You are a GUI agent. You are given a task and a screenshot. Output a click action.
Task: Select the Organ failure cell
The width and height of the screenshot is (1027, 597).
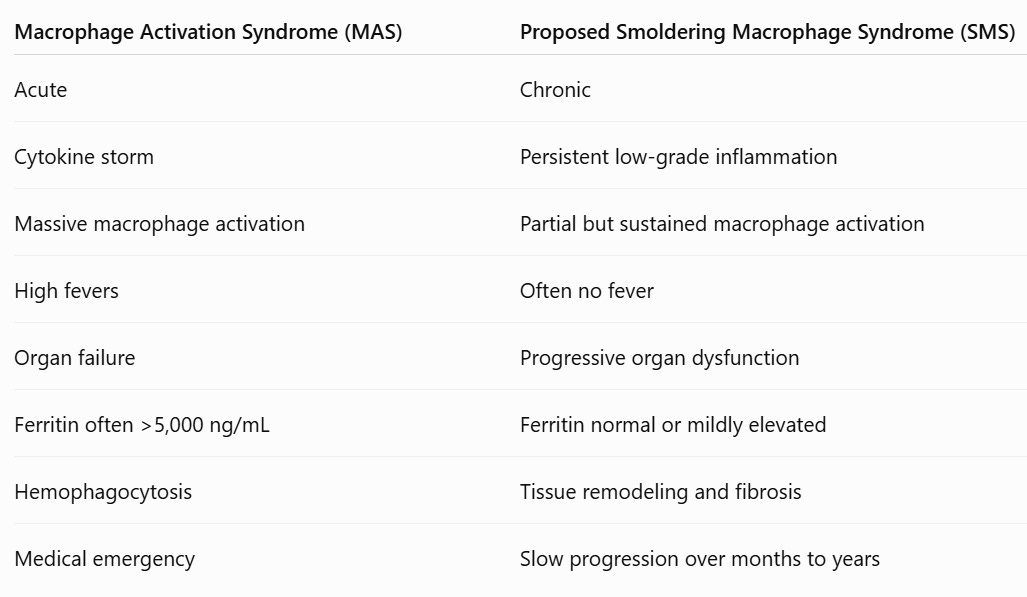click(x=75, y=358)
